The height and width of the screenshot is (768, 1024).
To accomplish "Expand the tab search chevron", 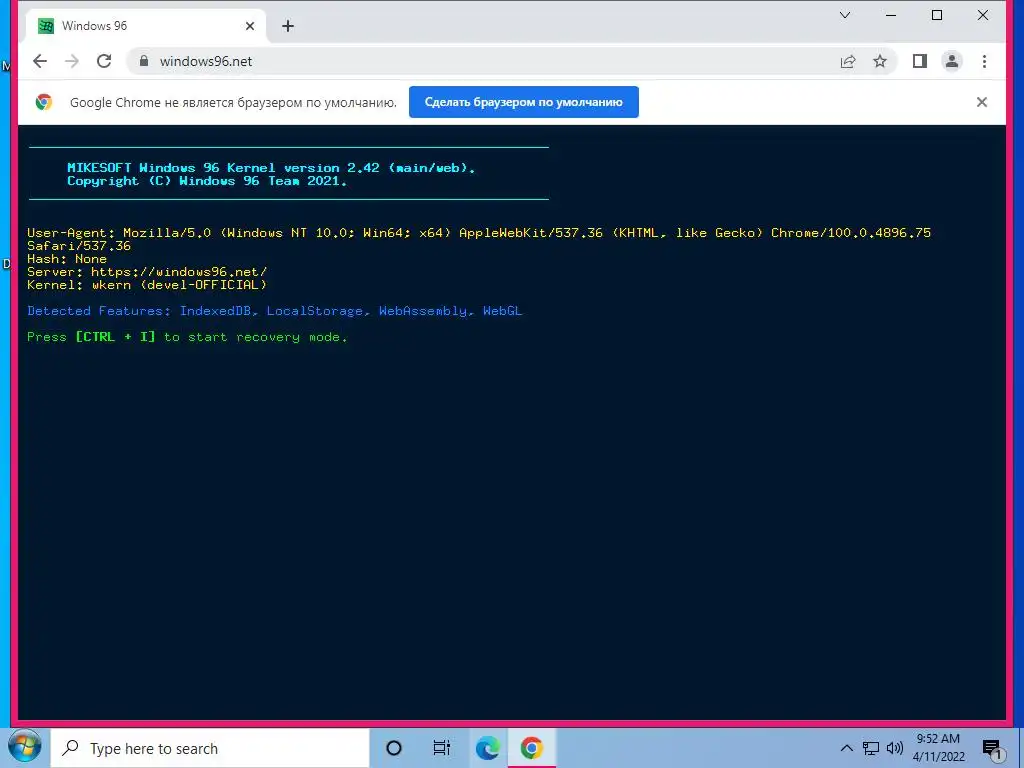I will click(844, 15).
